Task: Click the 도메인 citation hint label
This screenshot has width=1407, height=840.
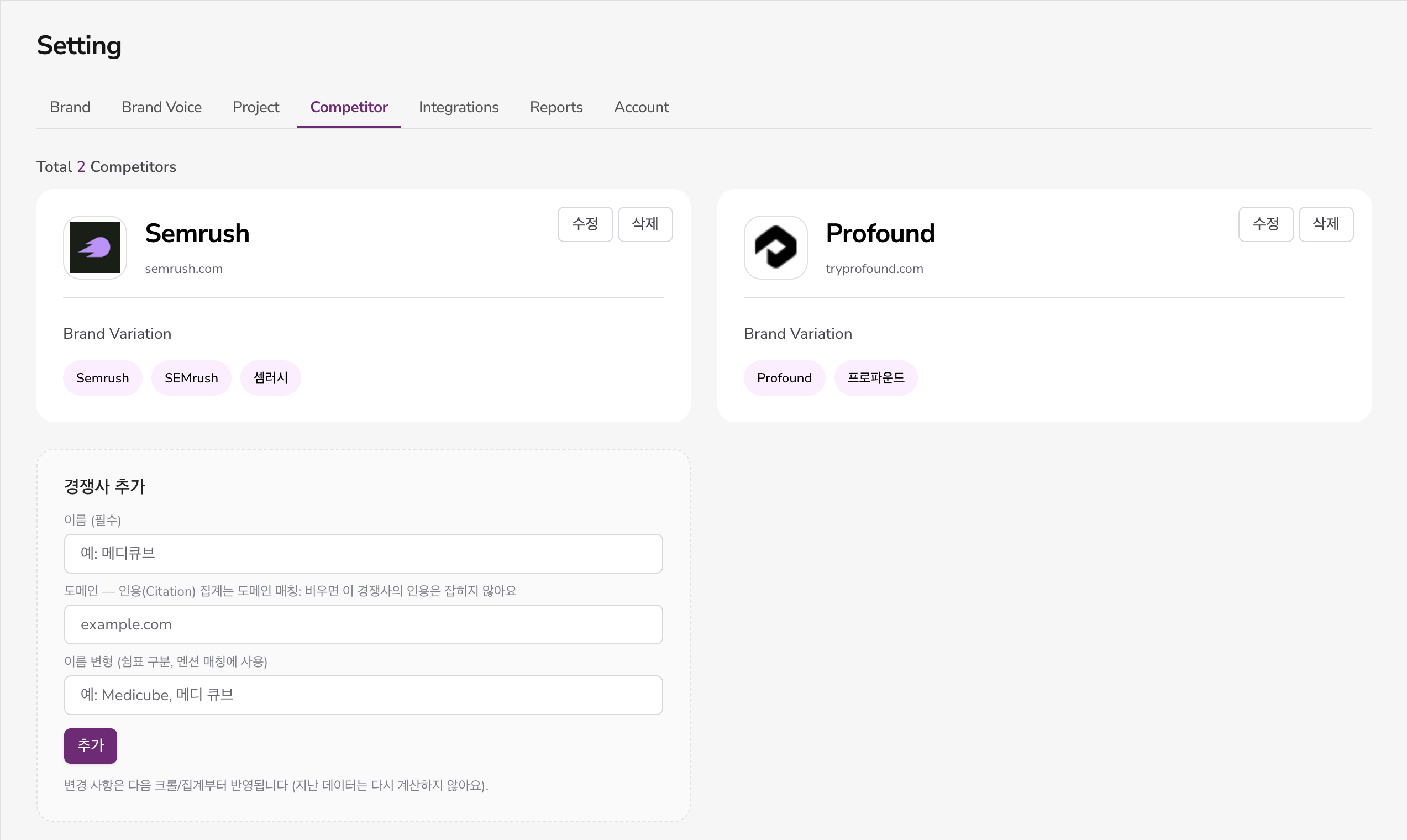Action: coord(290,591)
